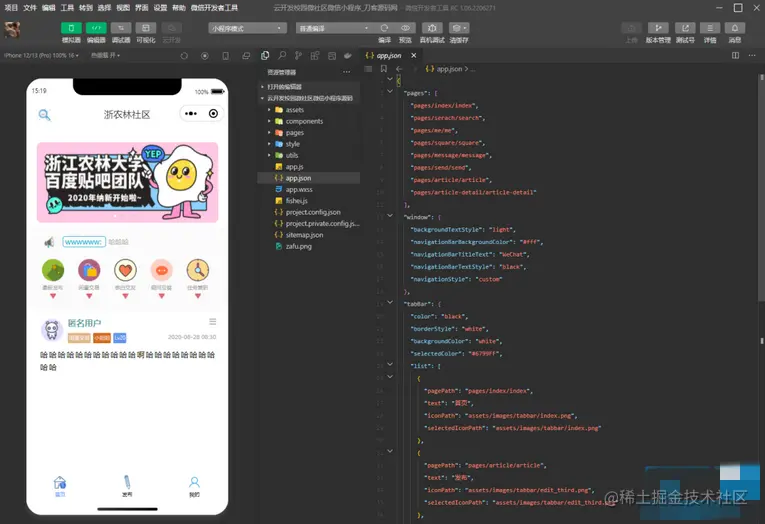Viewport: 765px width, 524px height.
Task: Open the editor more actions ellipsis
Action: [752, 56]
